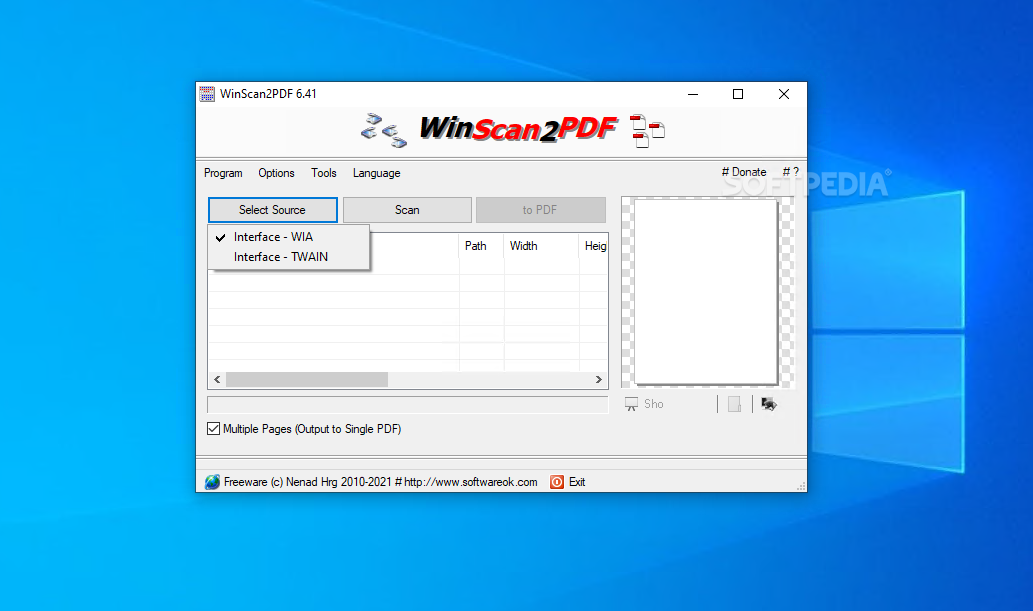Viewport: 1033px width, 611px height.
Task: Click the Path column header
Action: pos(482,246)
